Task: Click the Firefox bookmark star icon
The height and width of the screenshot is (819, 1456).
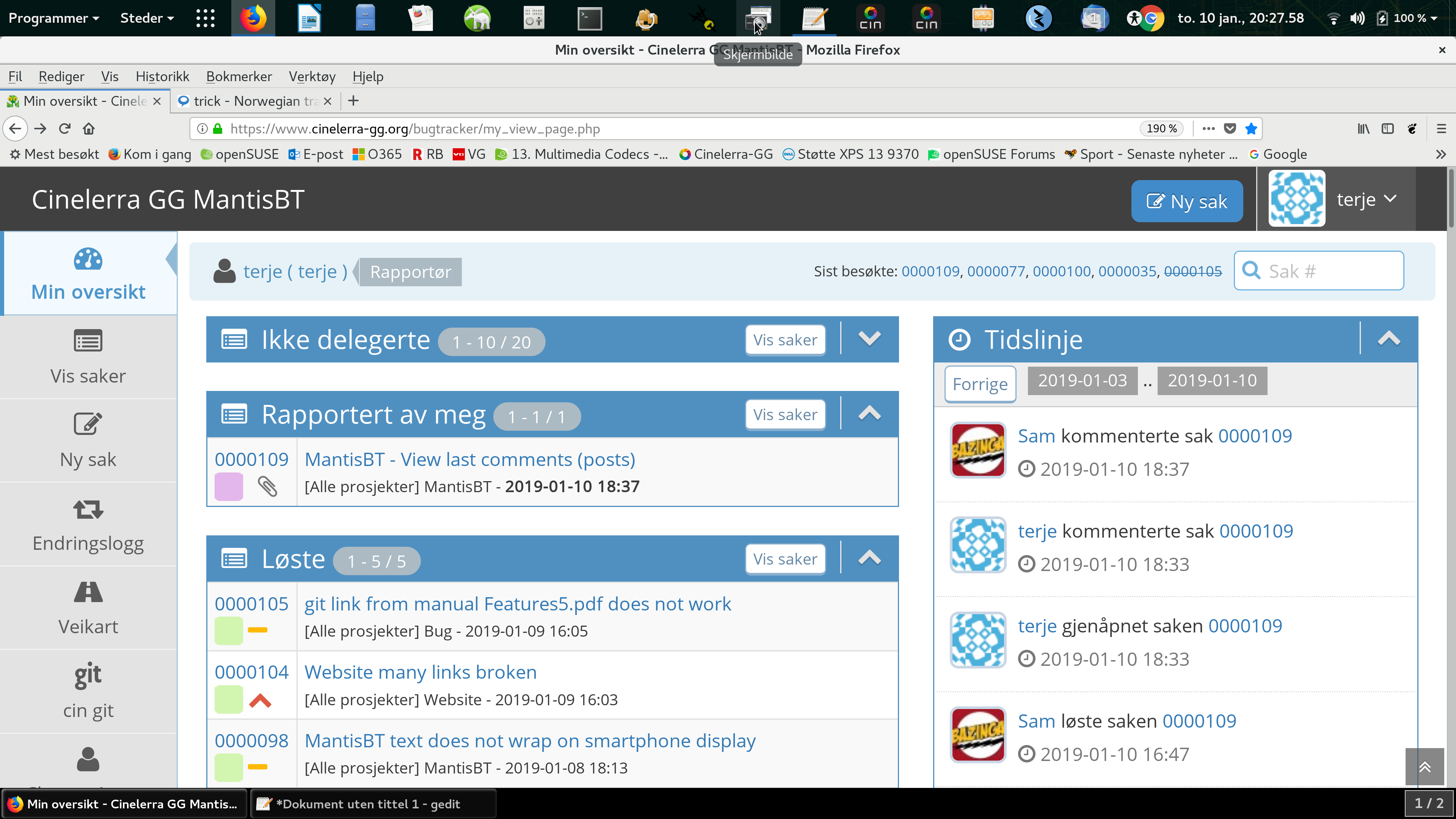Action: click(x=1251, y=129)
